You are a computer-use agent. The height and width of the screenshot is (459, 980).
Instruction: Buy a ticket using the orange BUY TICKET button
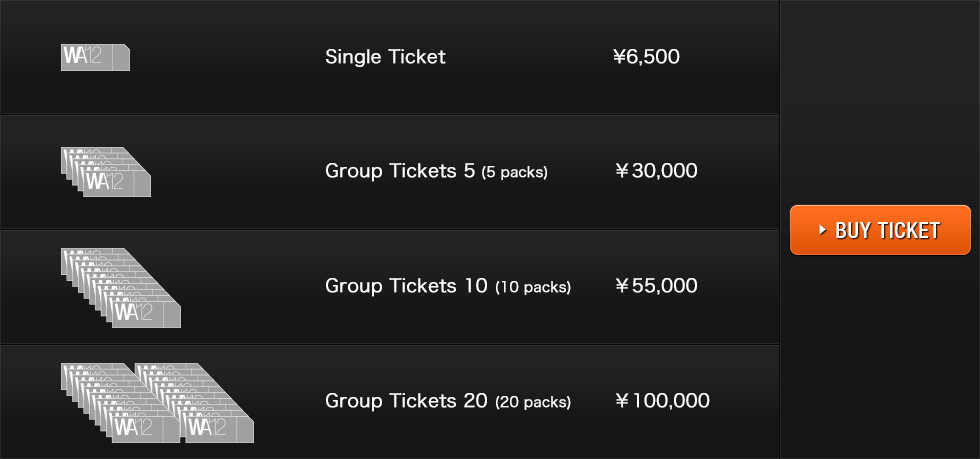click(880, 230)
